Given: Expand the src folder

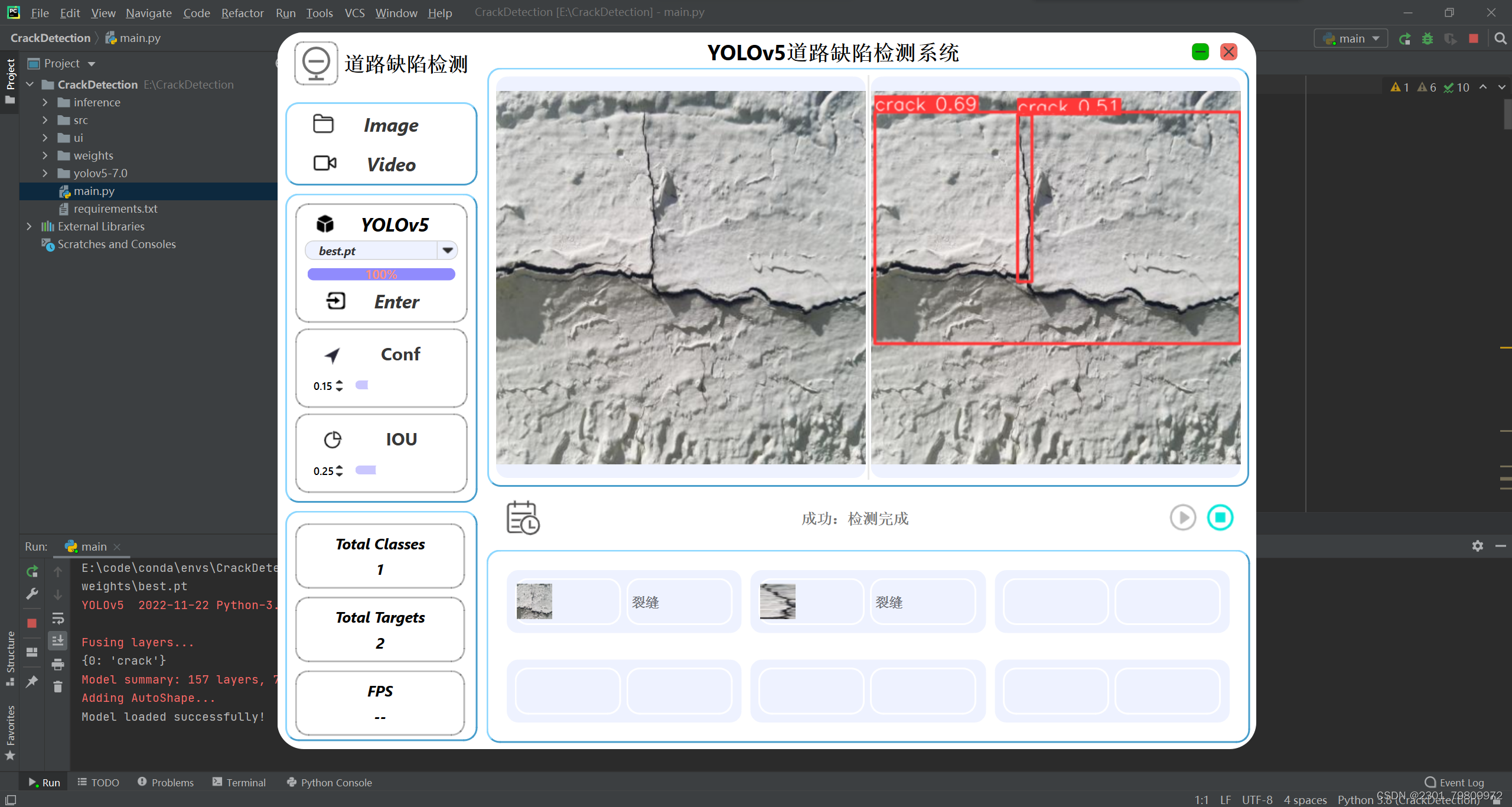Looking at the screenshot, I should click(x=45, y=120).
